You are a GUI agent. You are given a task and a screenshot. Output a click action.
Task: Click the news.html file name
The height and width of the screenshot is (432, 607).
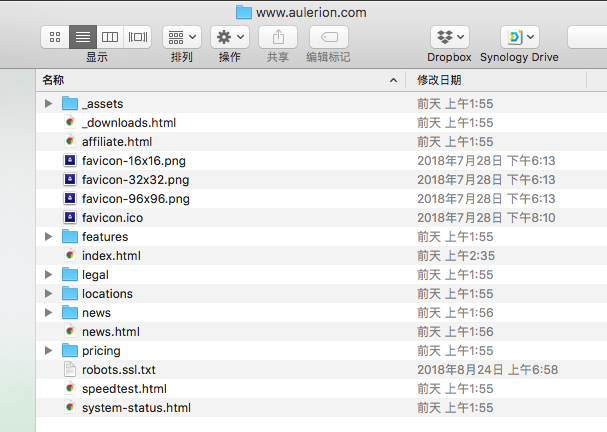[111, 332]
